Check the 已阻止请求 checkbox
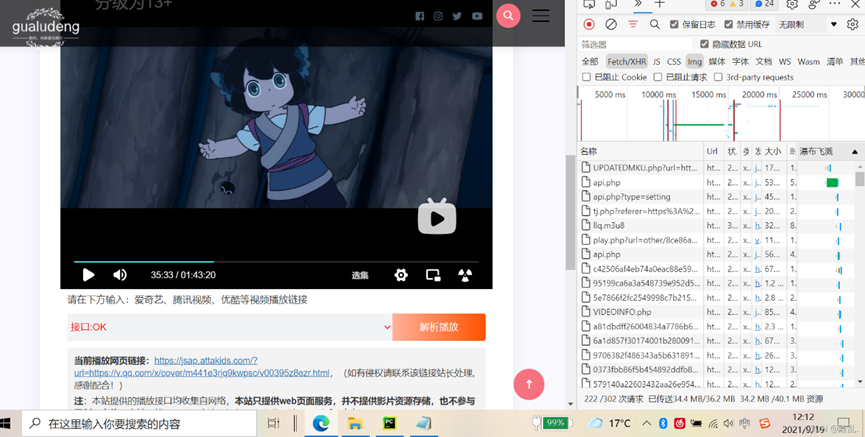This screenshot has width=865, height=437. click(658, 77)
